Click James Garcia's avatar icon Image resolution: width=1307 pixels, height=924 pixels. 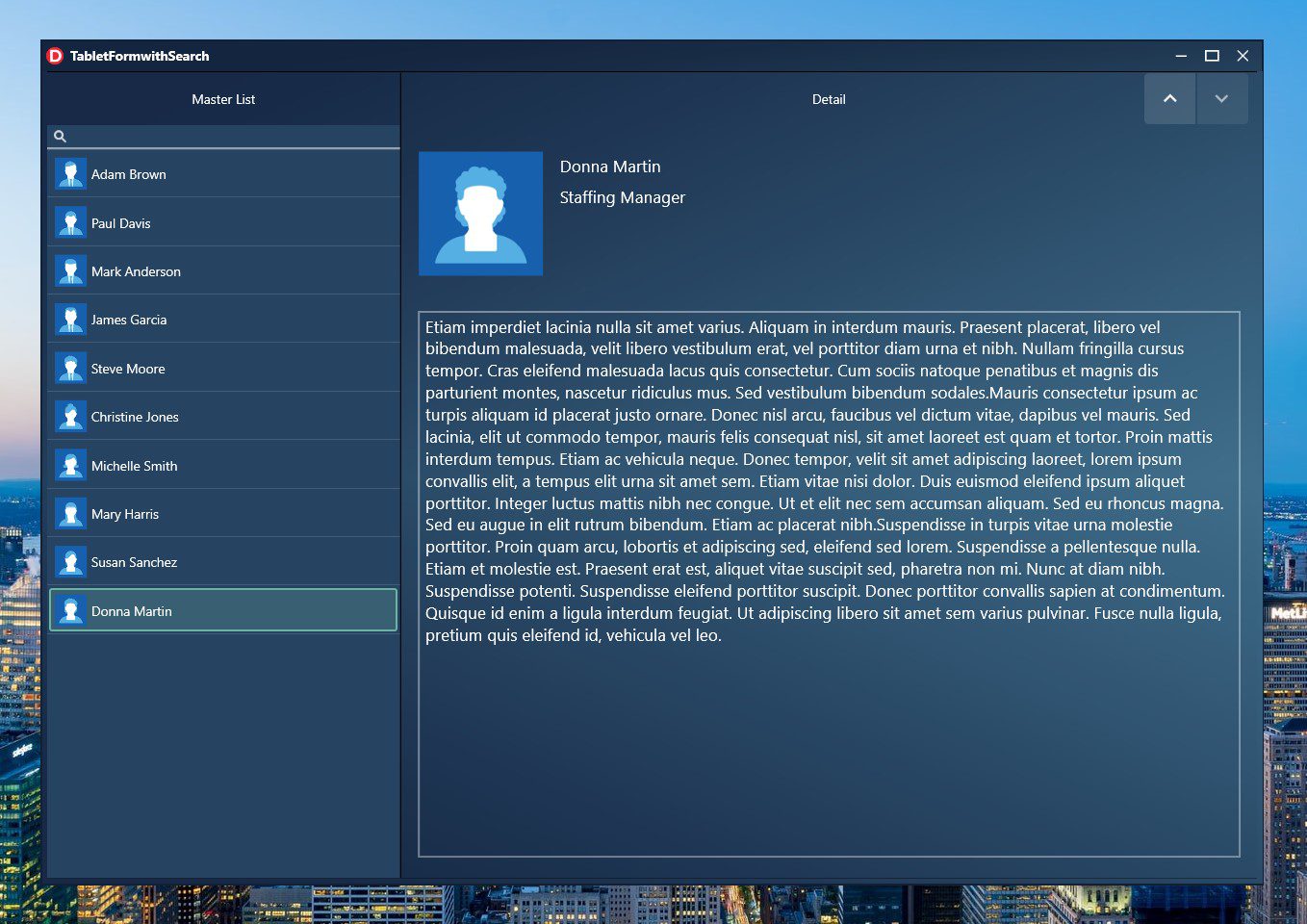pyautogui.click(x=70, y=319)
